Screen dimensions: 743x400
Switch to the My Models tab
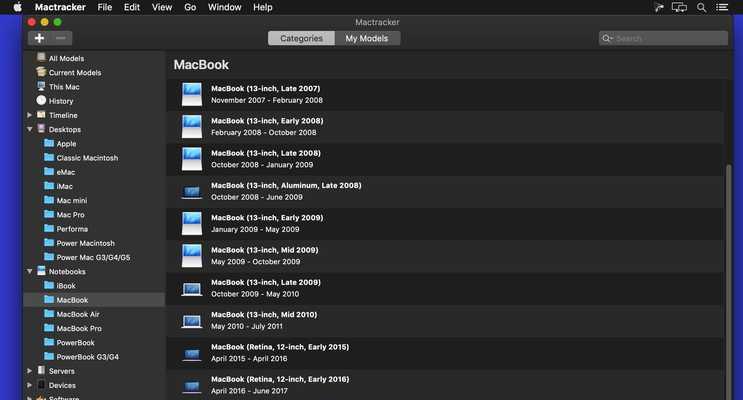click(x=367, y=38)
